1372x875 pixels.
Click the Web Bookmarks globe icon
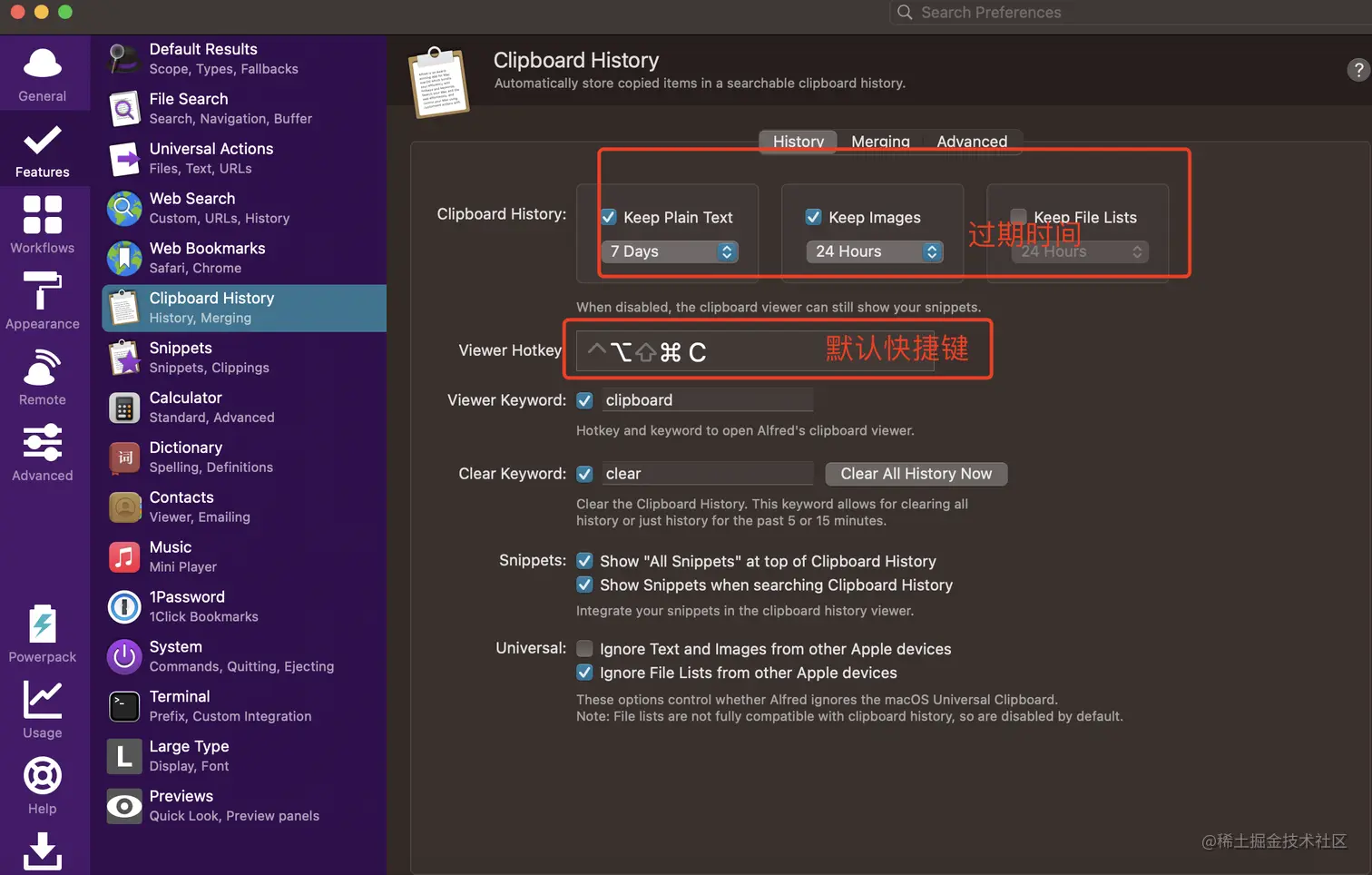point(124,259)
